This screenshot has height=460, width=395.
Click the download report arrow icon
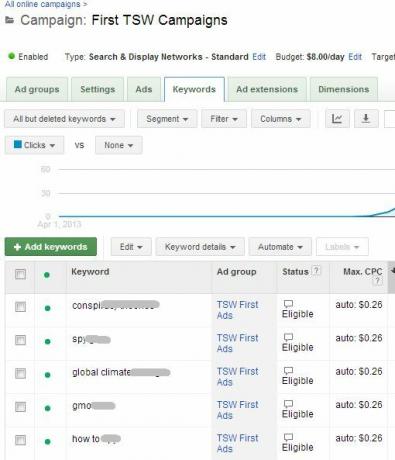click(x=366, y=119)
